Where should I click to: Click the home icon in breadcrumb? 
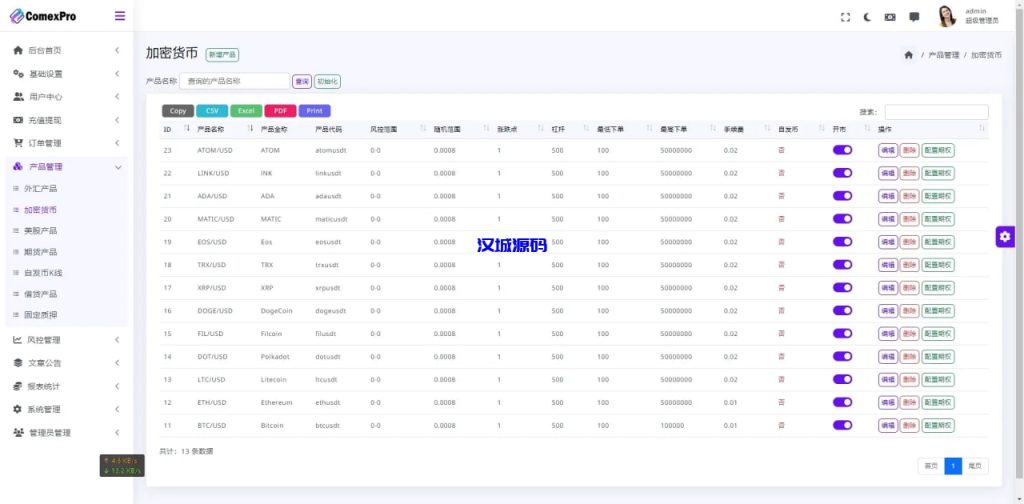coord(908,55)
